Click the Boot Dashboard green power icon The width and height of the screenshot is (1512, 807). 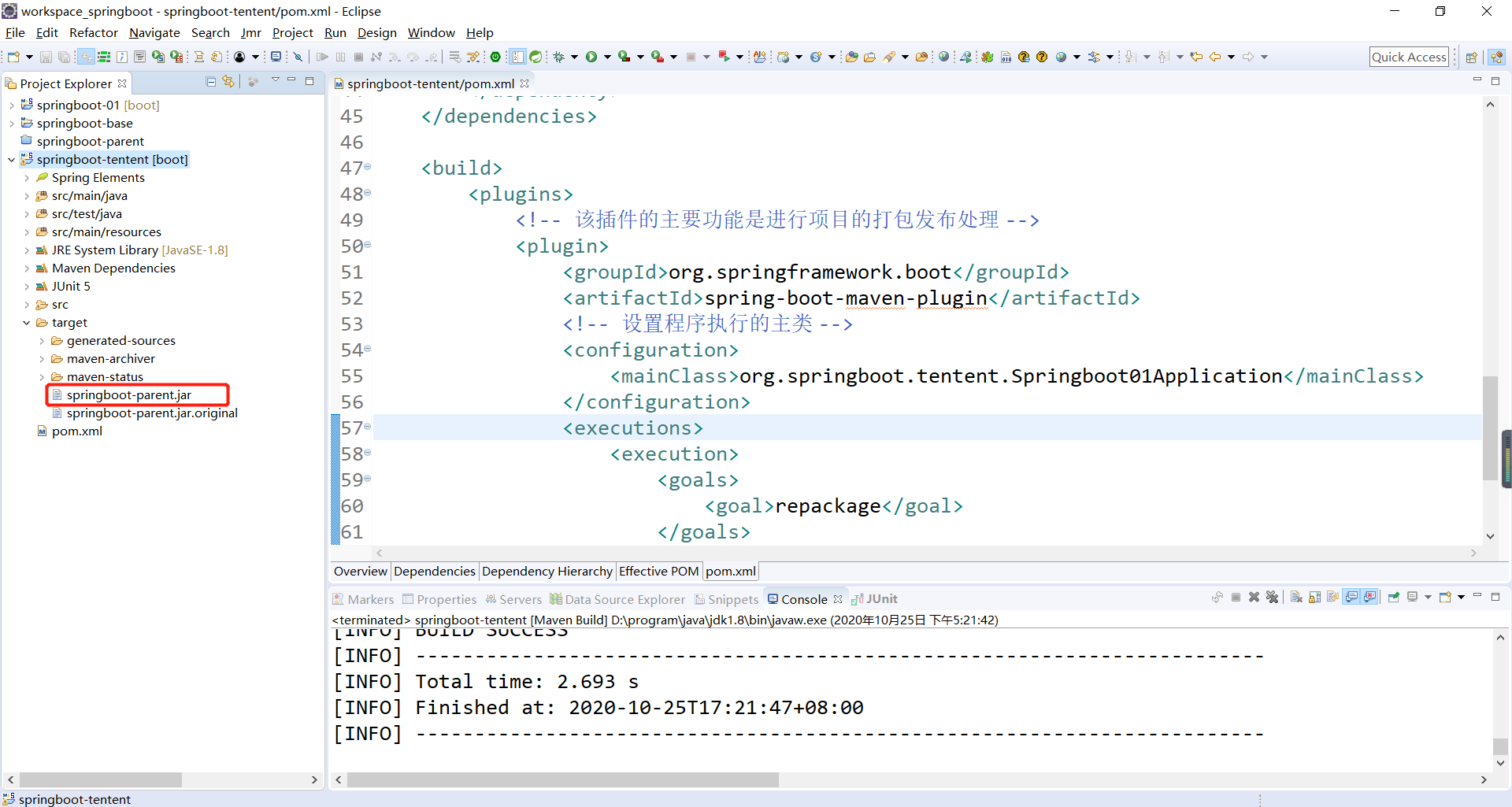click(495, 57)
